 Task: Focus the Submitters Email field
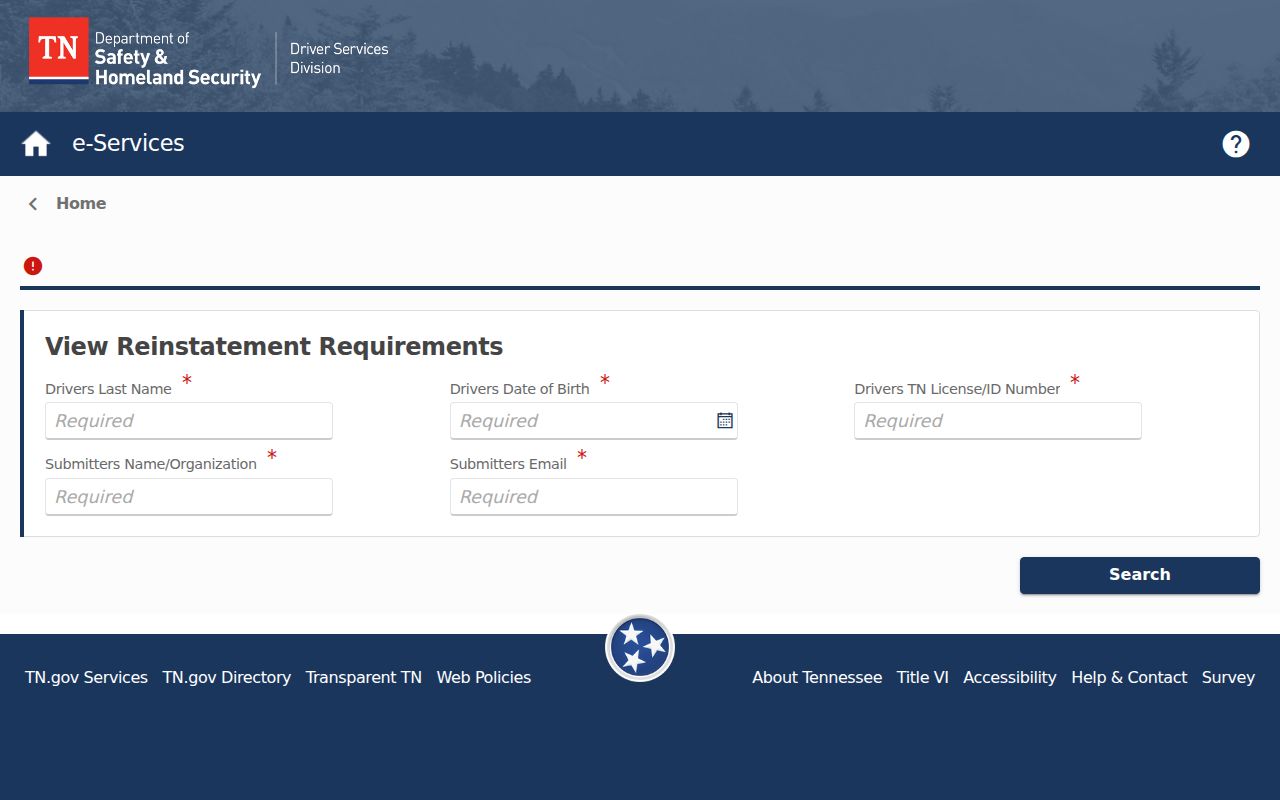click(594, 497)
